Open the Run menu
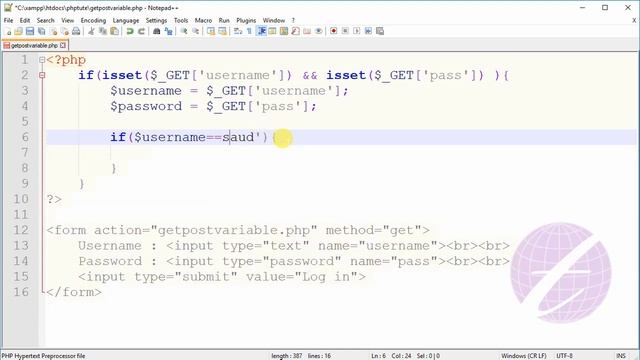 [224, 20]
